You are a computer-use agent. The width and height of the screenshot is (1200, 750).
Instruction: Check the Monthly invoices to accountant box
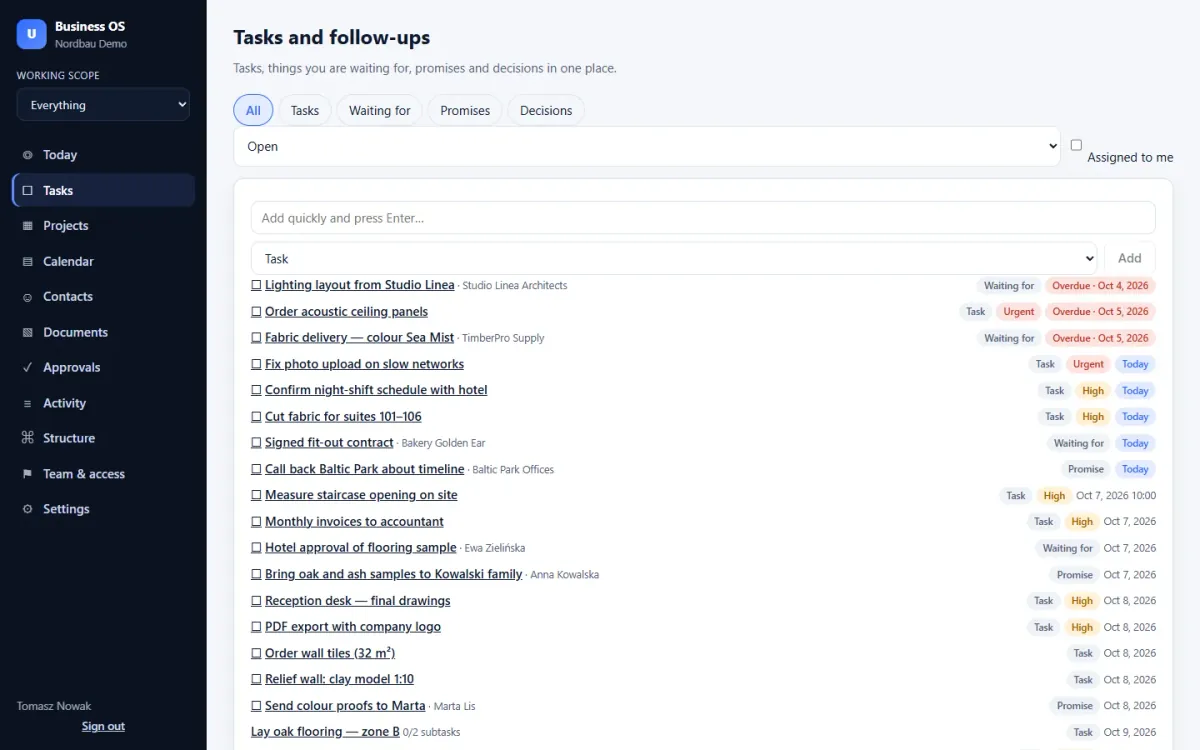(x=256, y=522)
